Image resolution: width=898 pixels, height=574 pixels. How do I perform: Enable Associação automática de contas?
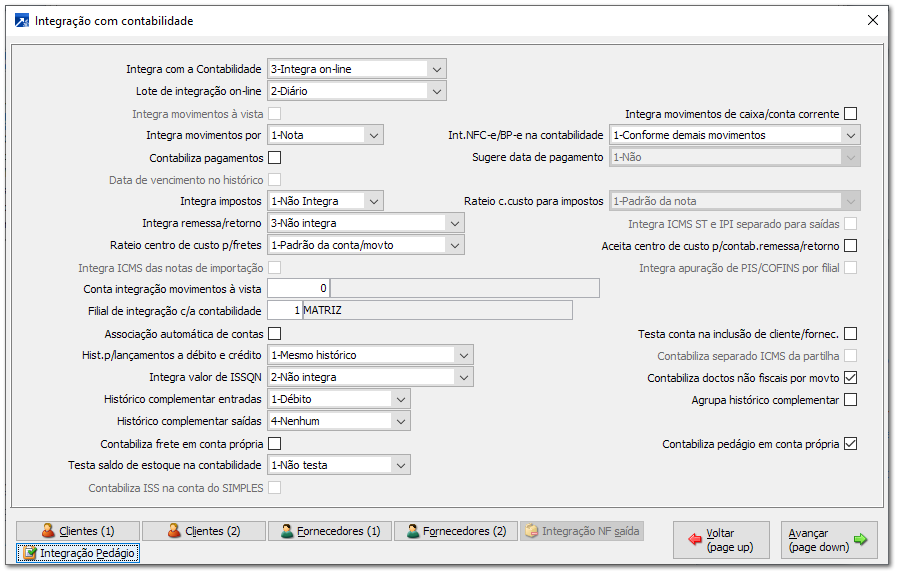point(275,333)
